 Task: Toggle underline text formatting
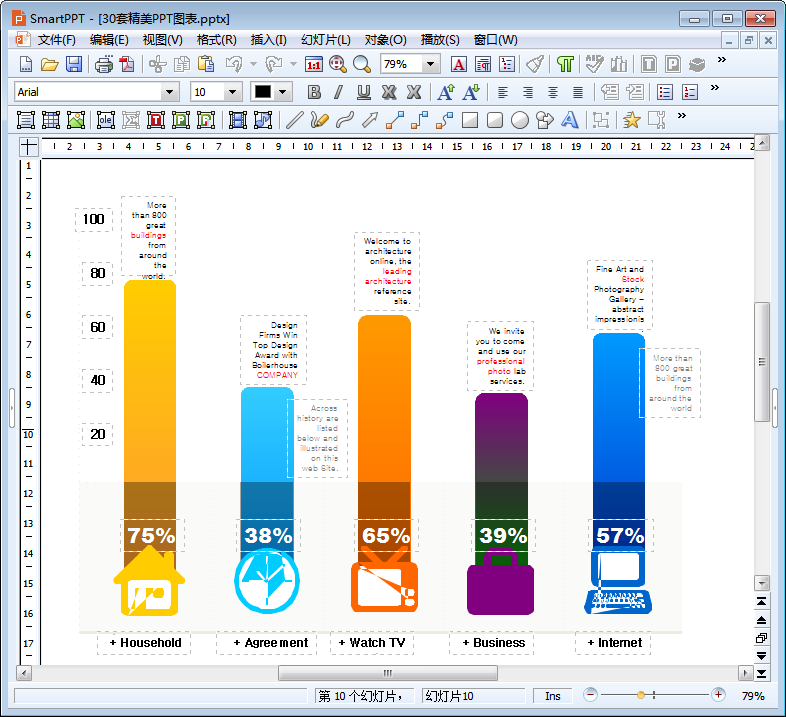364,92
